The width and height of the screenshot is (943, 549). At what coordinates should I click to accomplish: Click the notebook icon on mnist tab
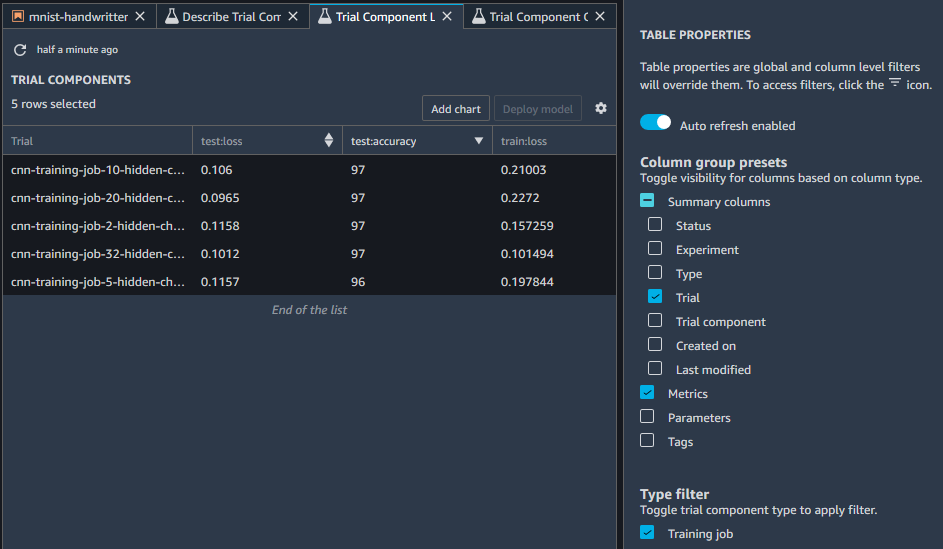(18, 17)
